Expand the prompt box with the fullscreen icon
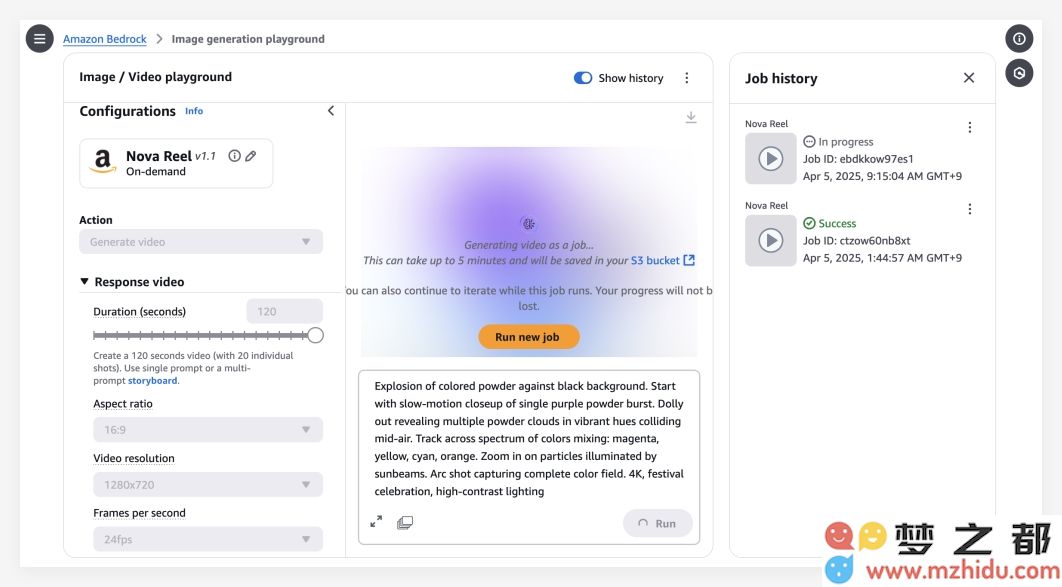The image size is (1062, 587). click(x=376, y=522)
